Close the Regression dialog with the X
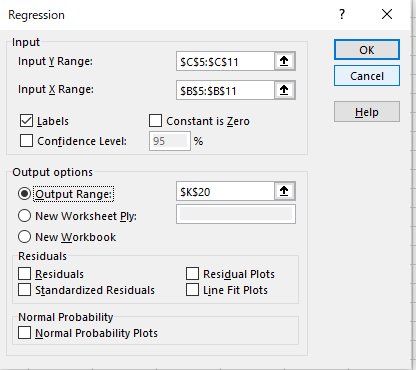 point(387,14)
